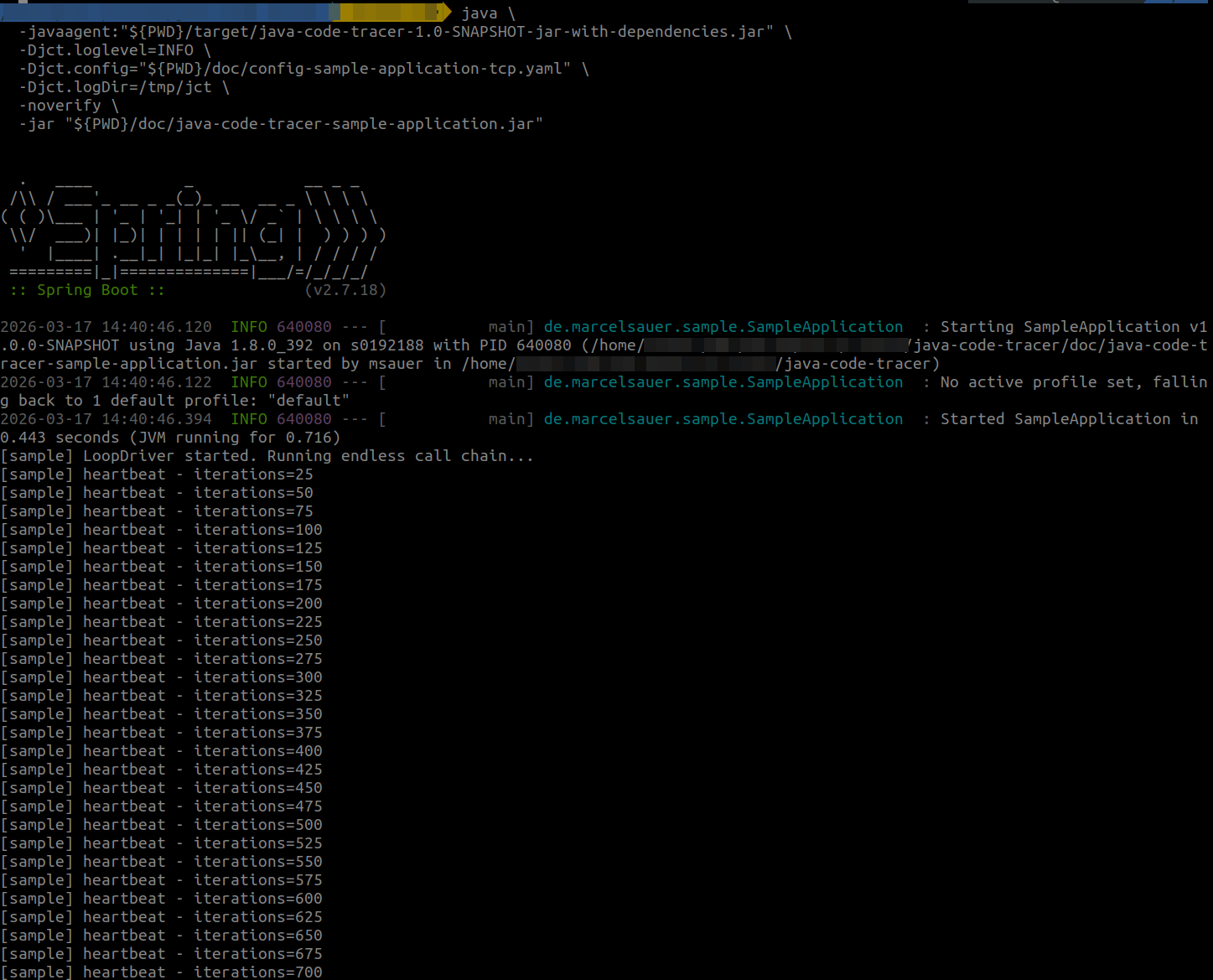The image size is (1213, 980).
Task: Click the heartbeat line reading iterations=350
Action: 161,714
